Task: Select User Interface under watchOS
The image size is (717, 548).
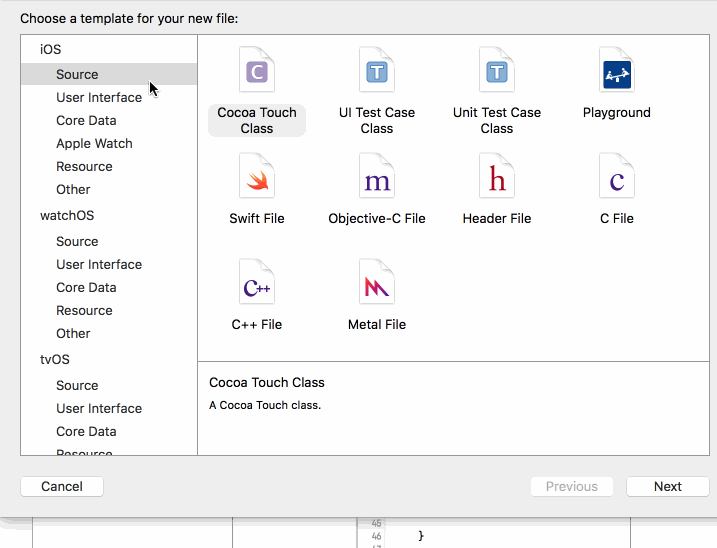Action: pos(99,265)
